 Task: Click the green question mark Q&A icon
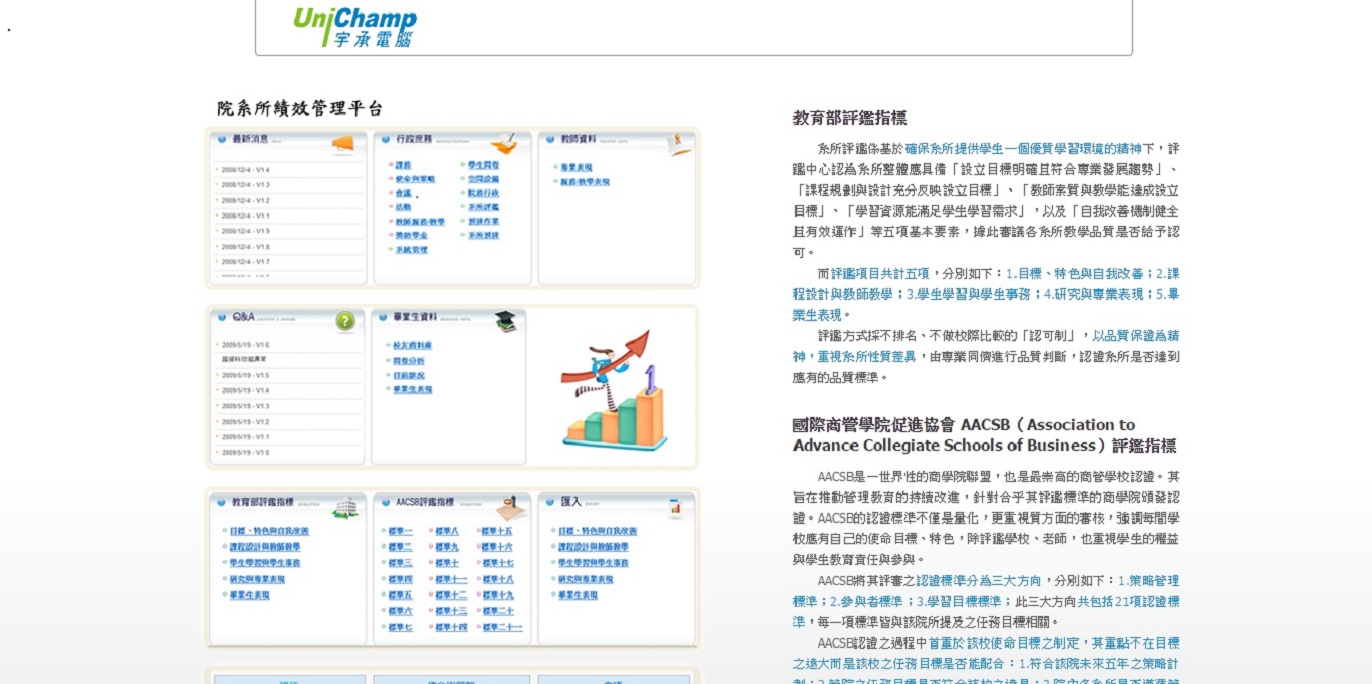[x=345, y=321]
